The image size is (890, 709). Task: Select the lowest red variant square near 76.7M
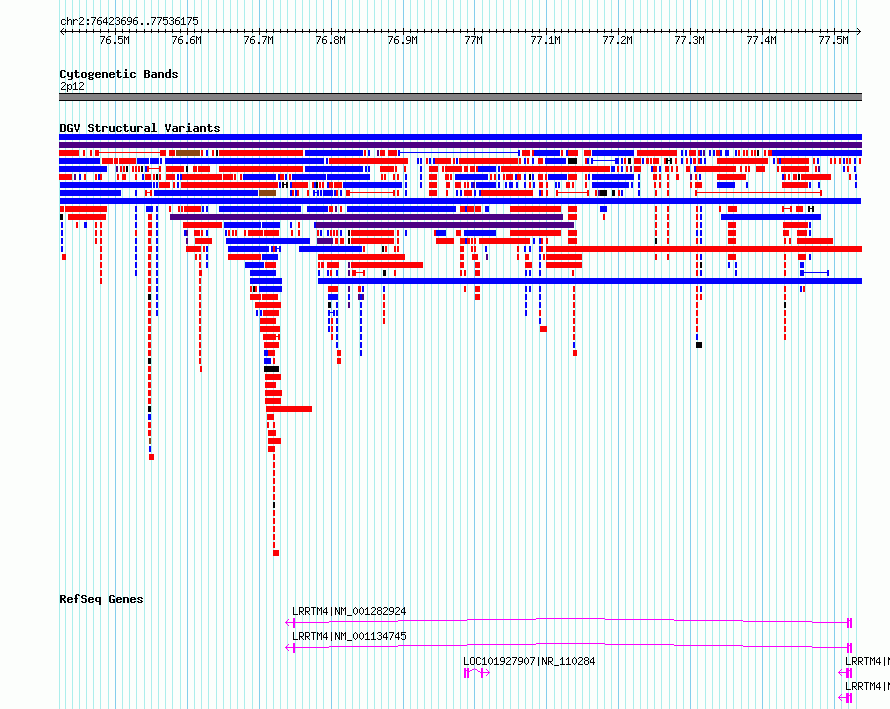(276, 553)
